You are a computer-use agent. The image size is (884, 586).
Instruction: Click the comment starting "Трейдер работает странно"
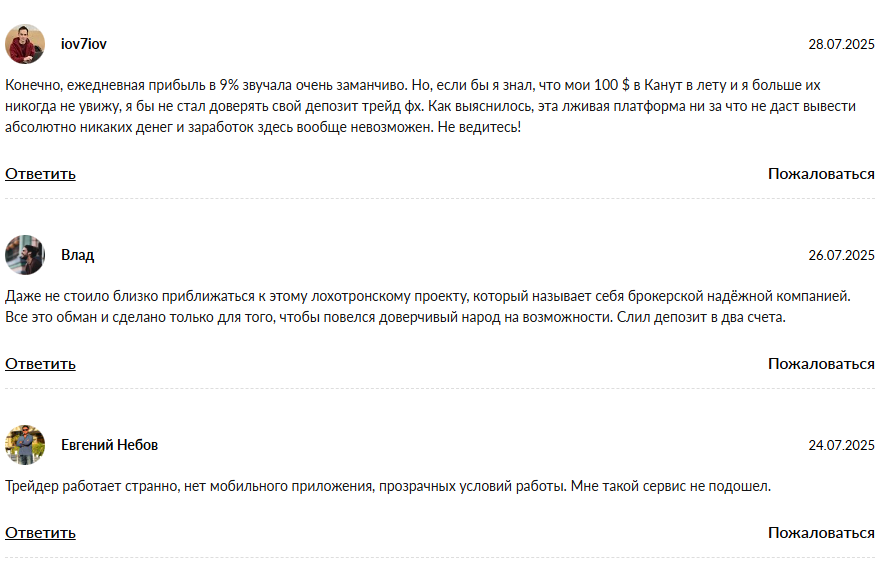point(388,486)
